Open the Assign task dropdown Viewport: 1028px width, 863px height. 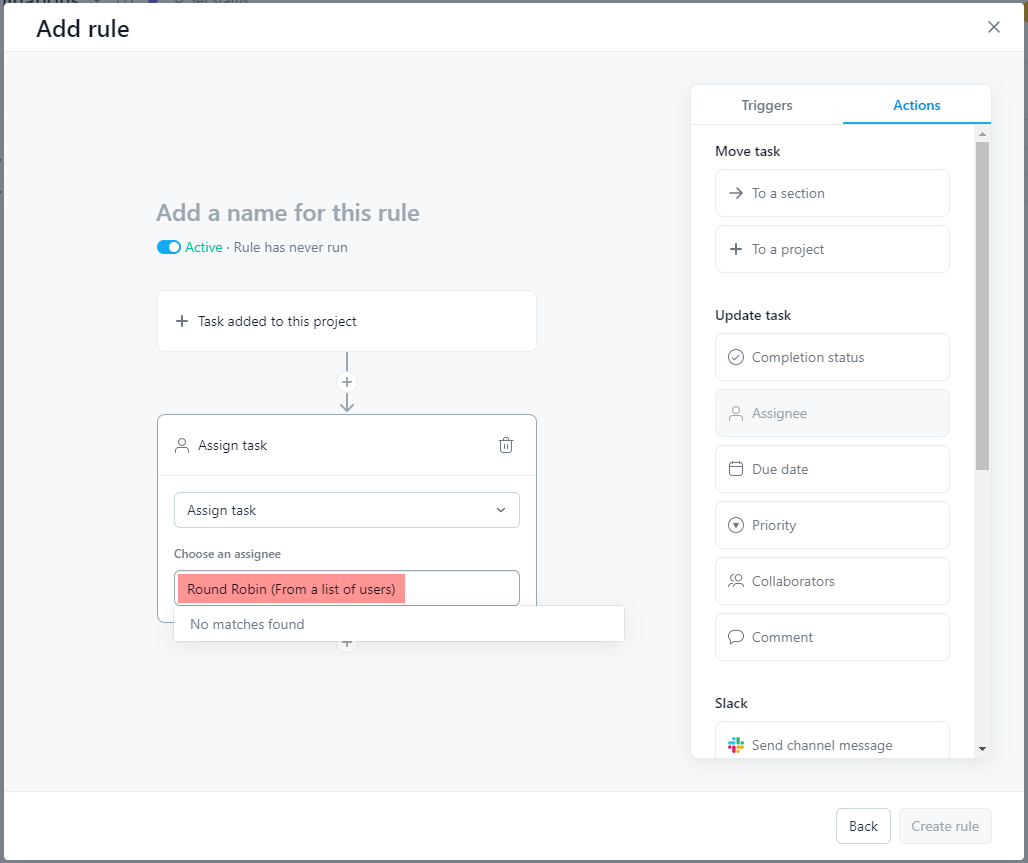point(346,510)
